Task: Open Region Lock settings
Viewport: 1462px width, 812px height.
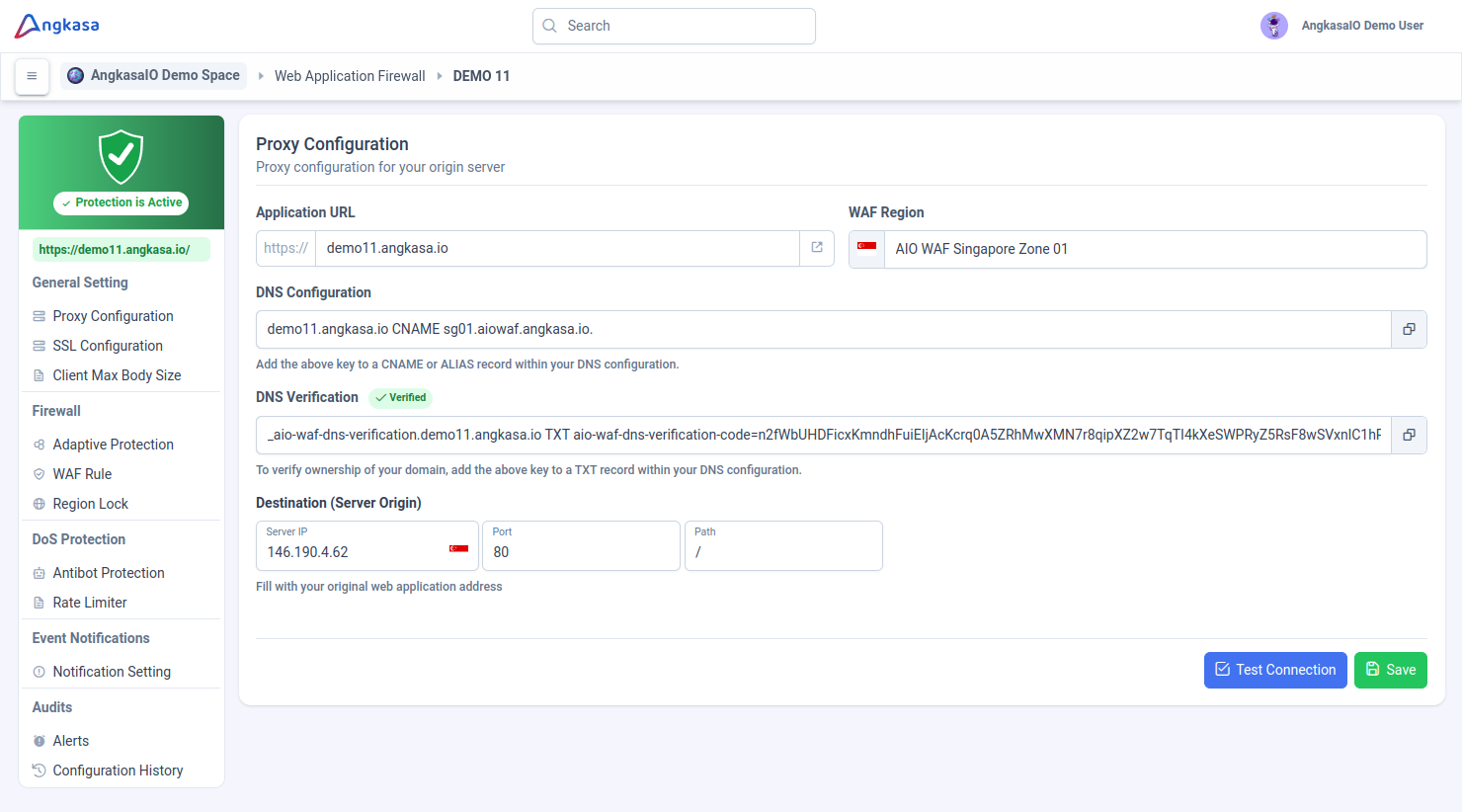Action: click(x=90, y=504)
